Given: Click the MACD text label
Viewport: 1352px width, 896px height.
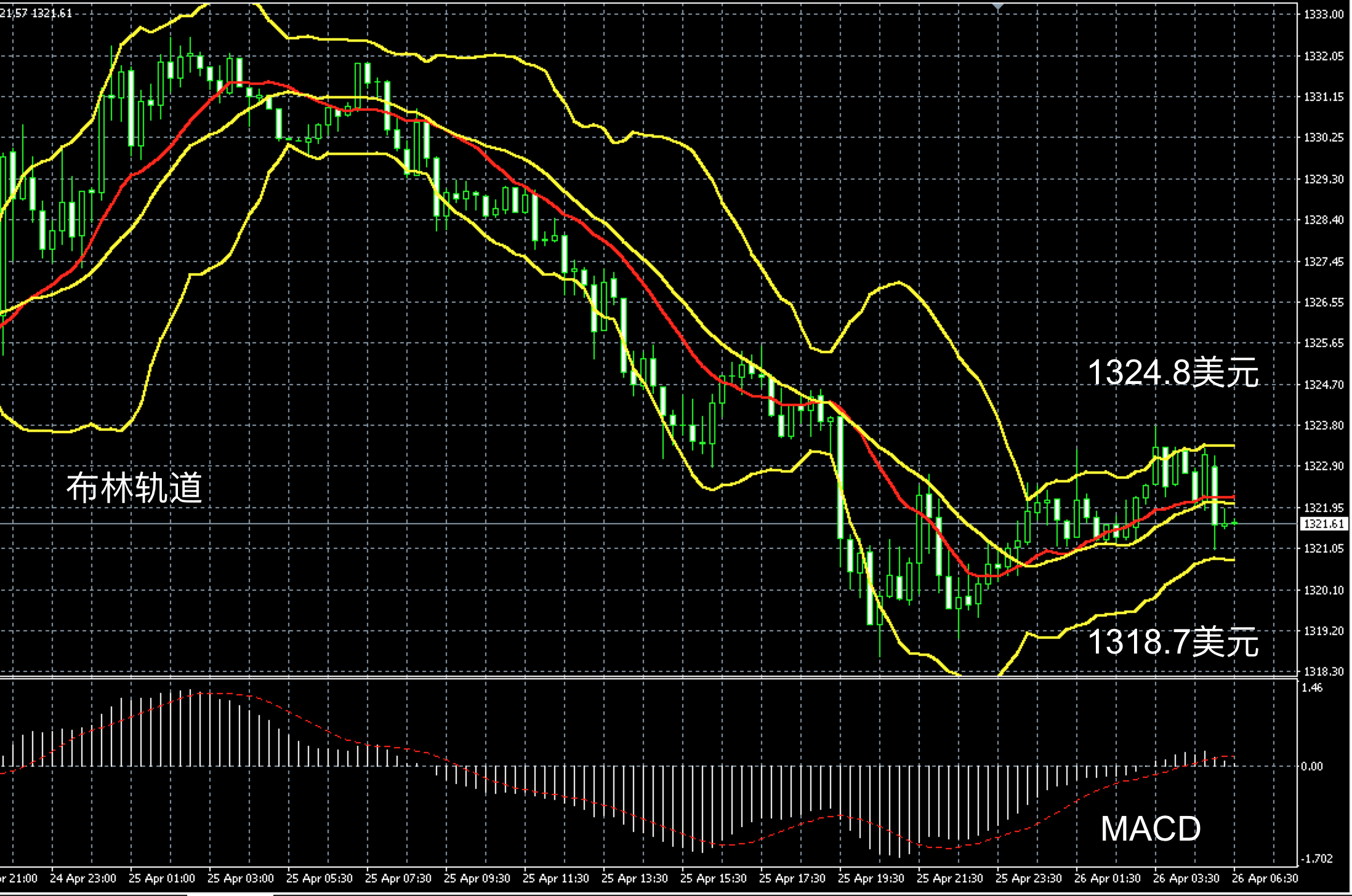Looking at the screenshot, I should 1150,828.
